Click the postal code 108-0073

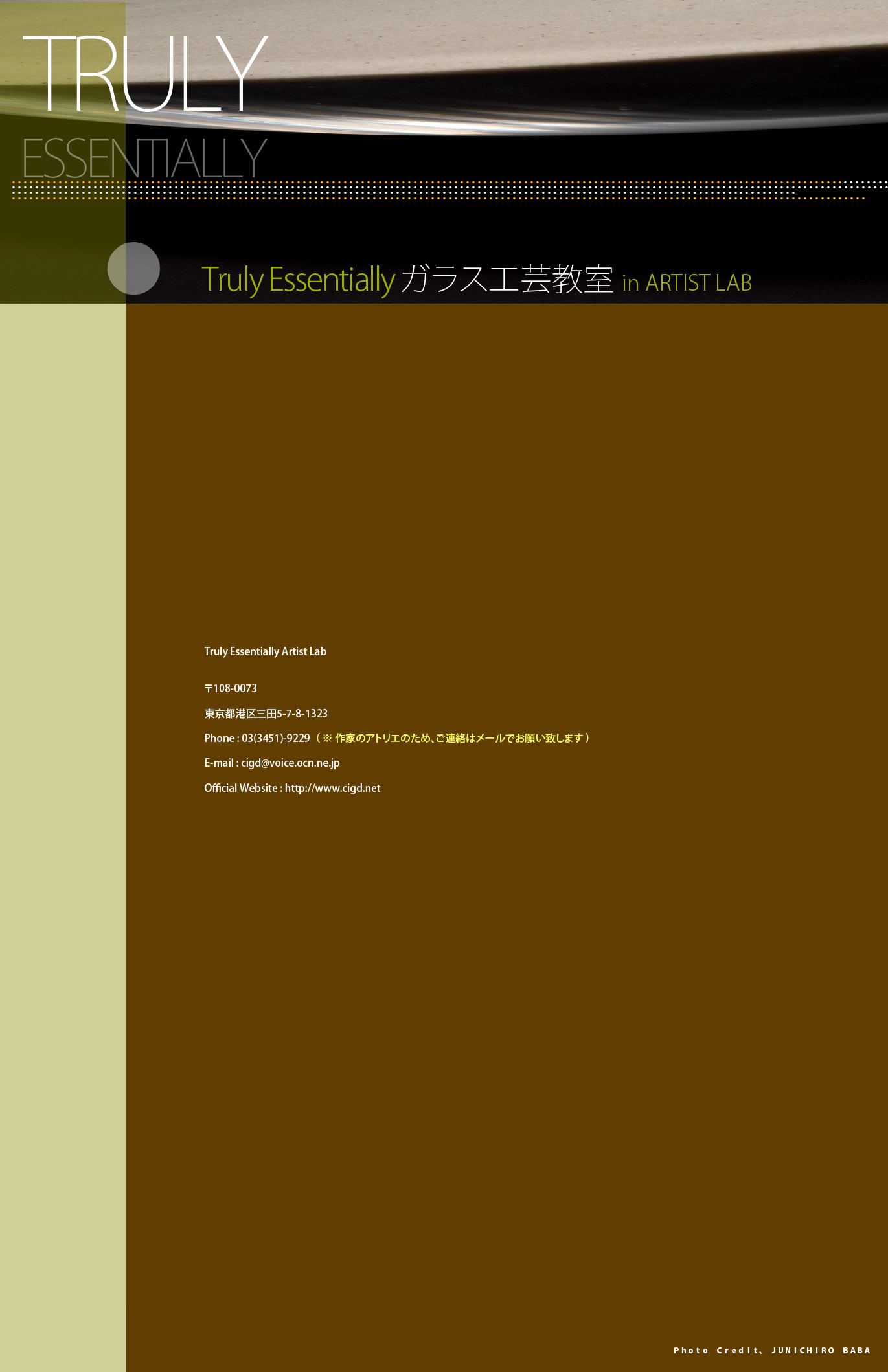[235, 688]
